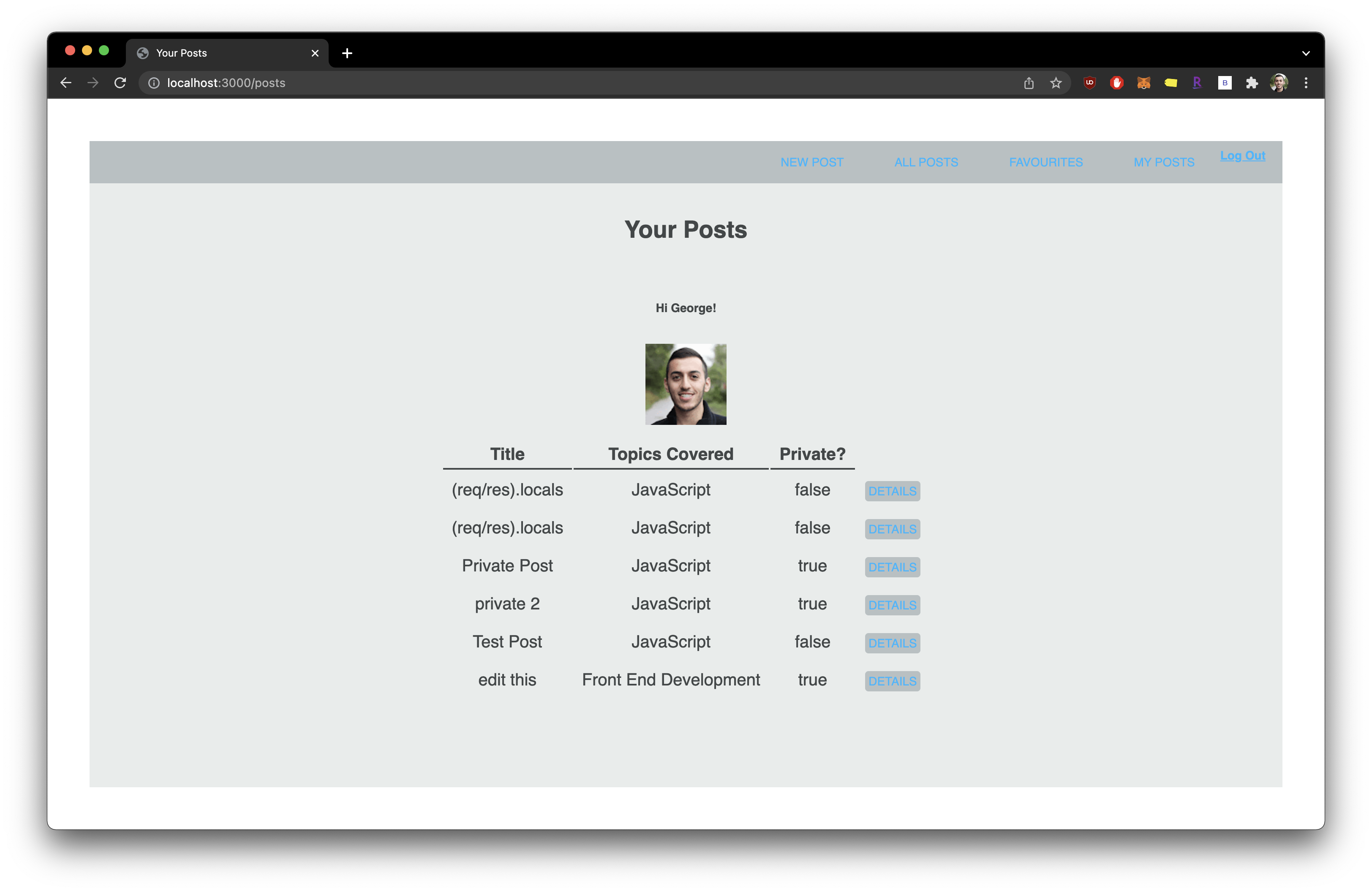The width and height of the screenshot is (1372, 892).
Task: Reload the current page
Action: click(x=120, y=83)
